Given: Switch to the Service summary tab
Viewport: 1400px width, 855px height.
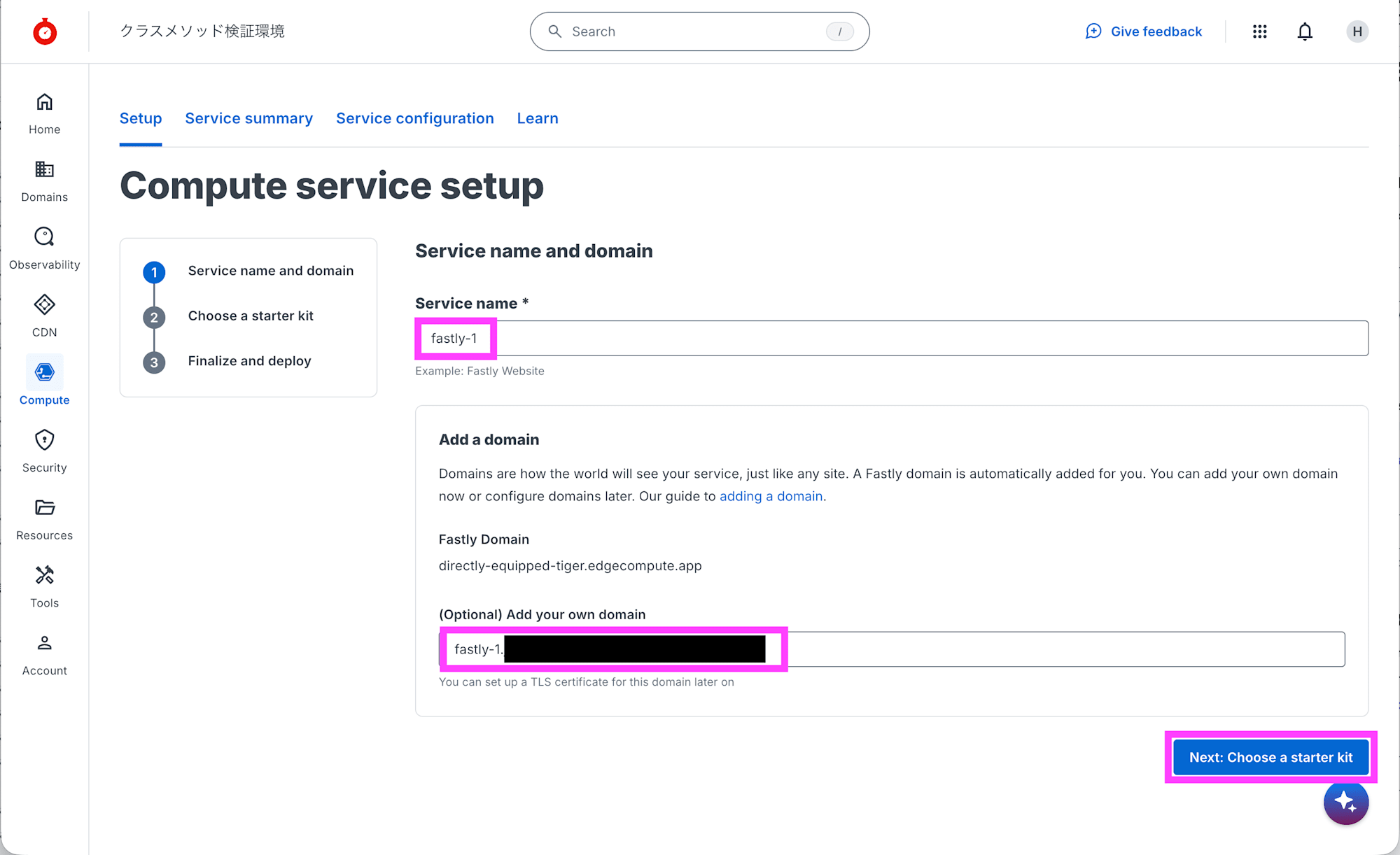Looking at the screenshot, I should tap(248, 118).
